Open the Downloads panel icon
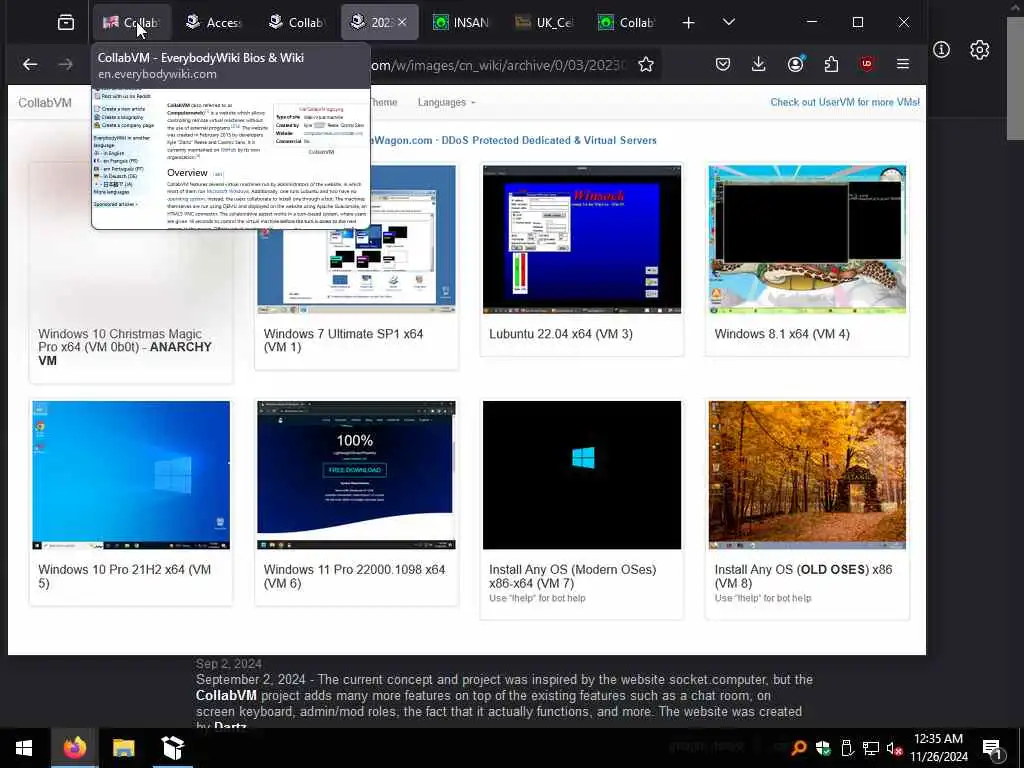1024x768 pixels. pyautogui.click(x=758, y=64)
